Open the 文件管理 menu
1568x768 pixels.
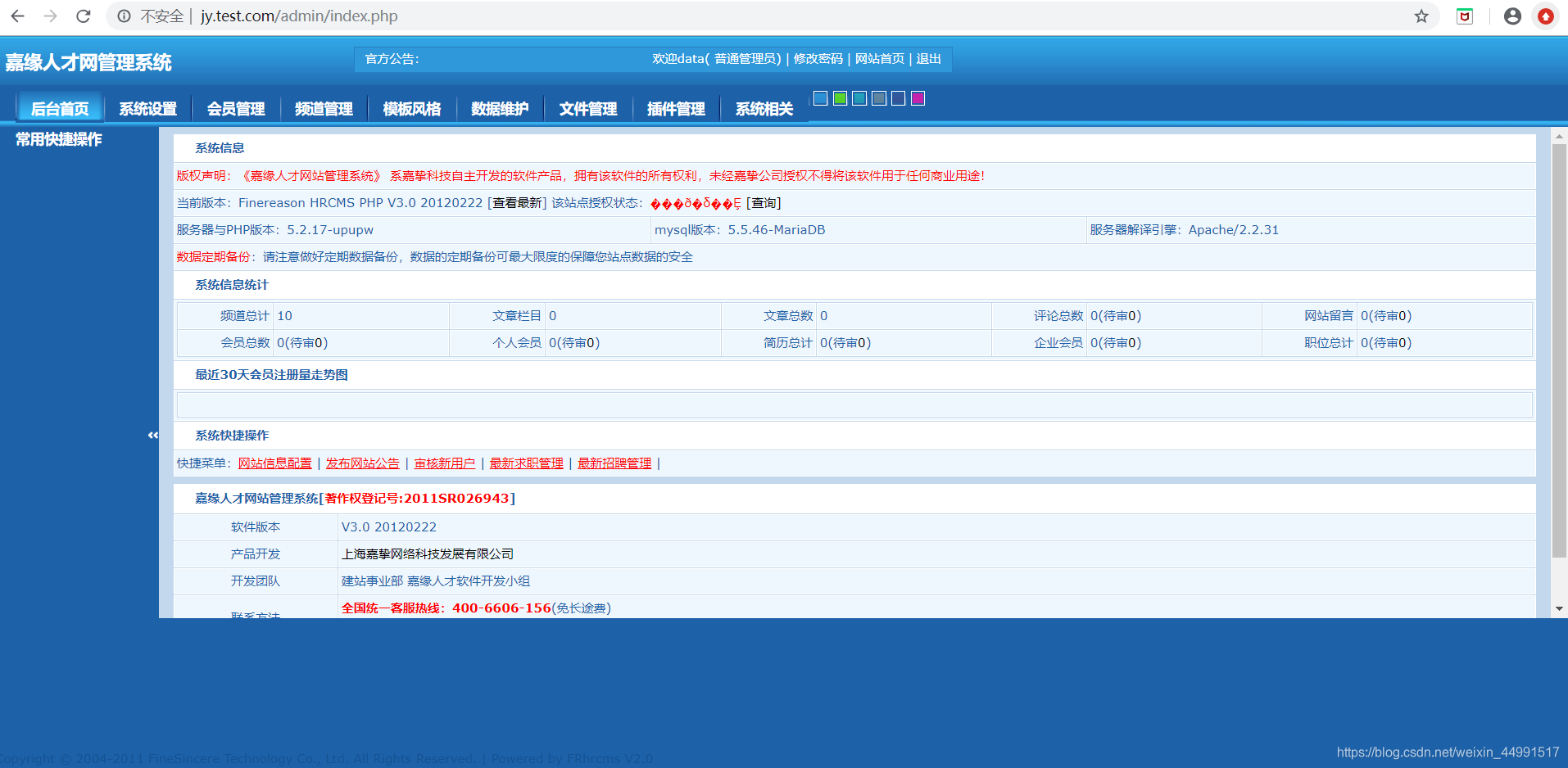click(x=588, y=109)
